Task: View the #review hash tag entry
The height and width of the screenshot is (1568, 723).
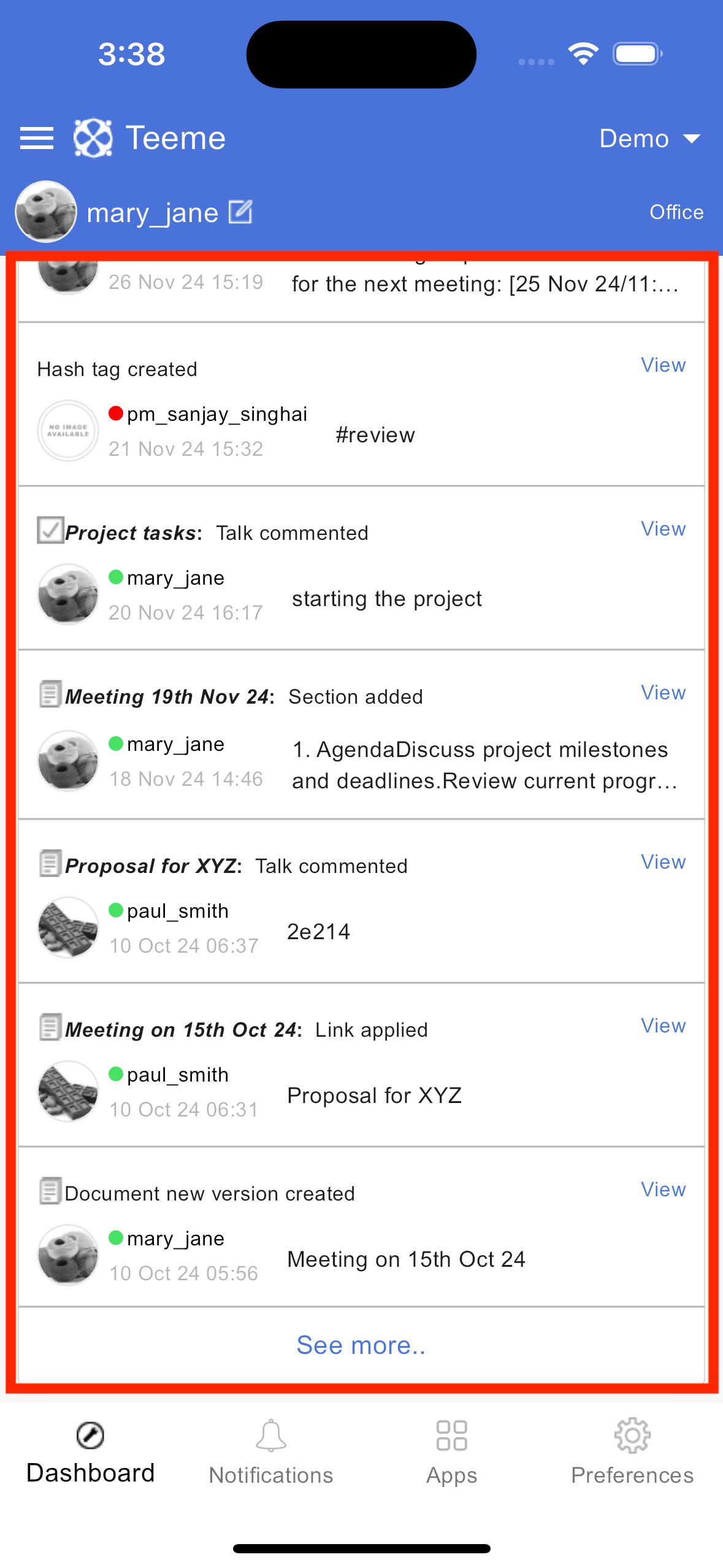Action: coord(663,365)
